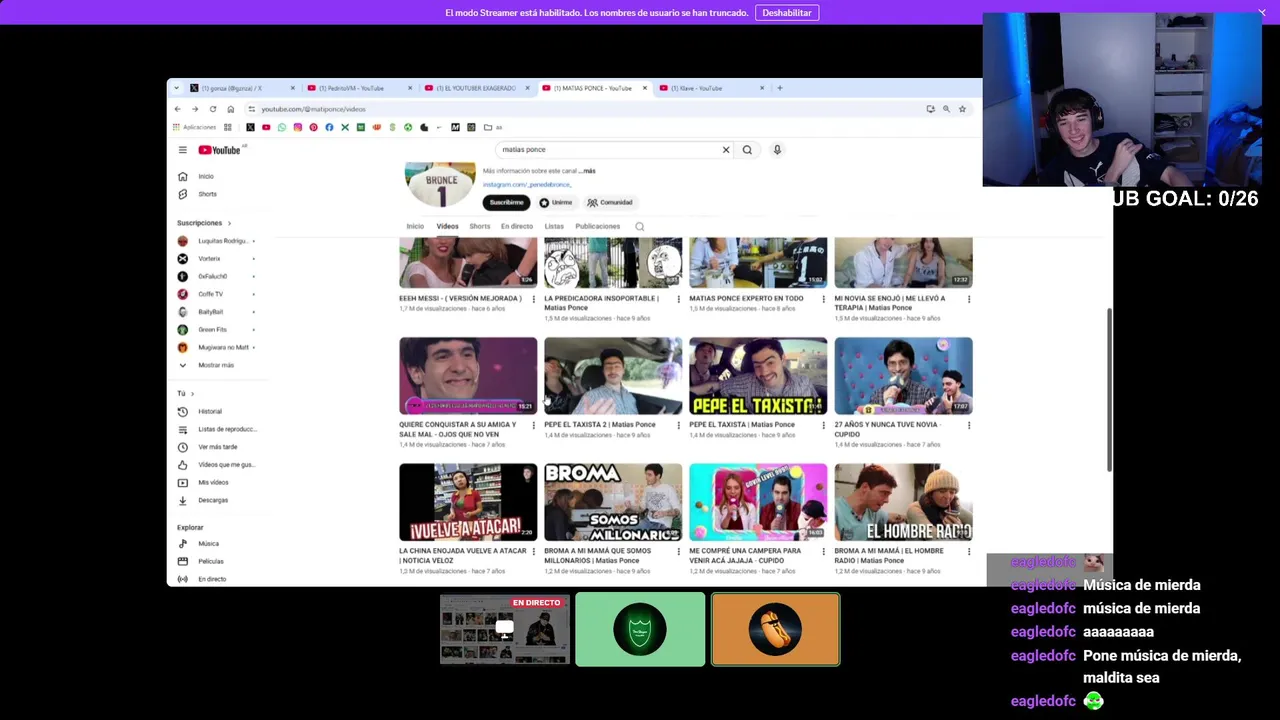The image size is (1280, 720).
Task: Open Vídeos que me gustan
Action: tap(214, 465)
